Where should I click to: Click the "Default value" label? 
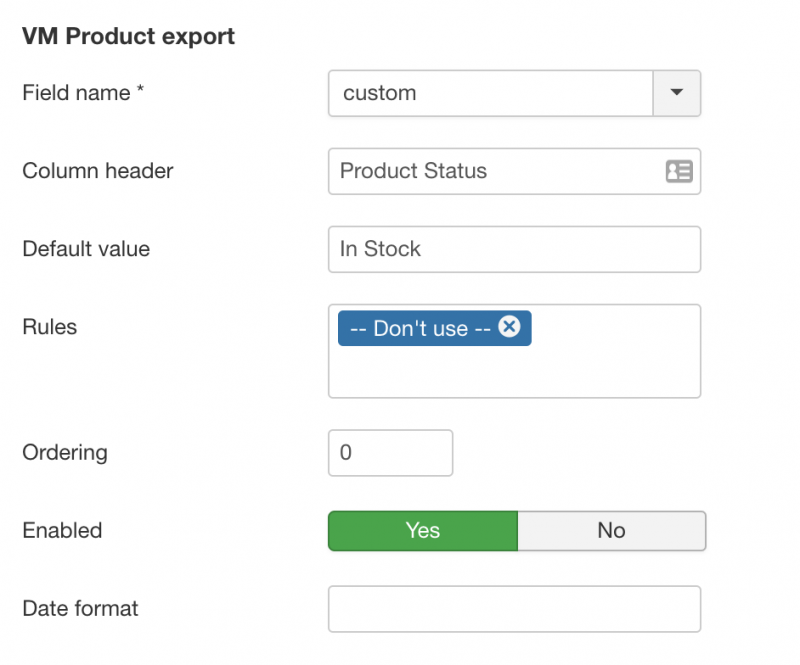coord(86,249)
